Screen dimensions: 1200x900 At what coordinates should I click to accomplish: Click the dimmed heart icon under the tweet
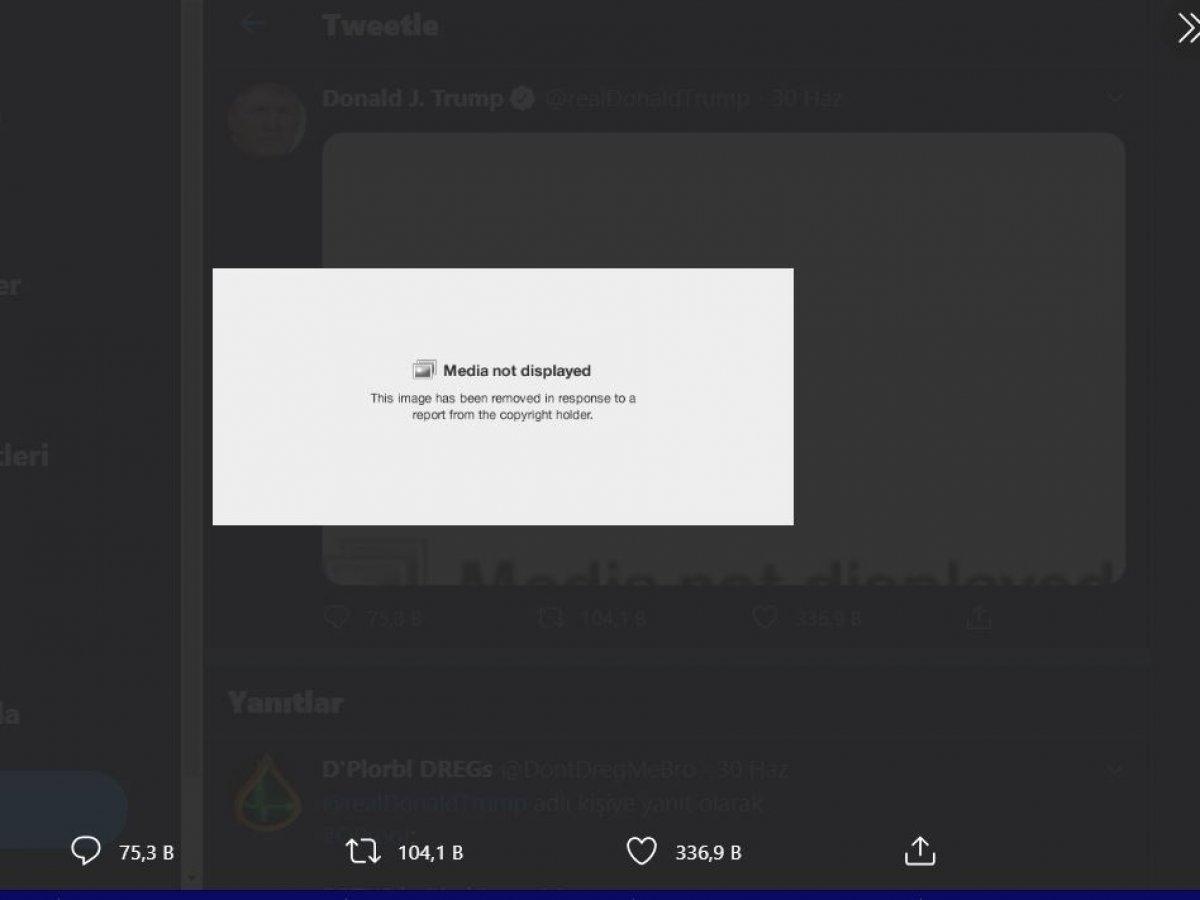tap(765, 618)
